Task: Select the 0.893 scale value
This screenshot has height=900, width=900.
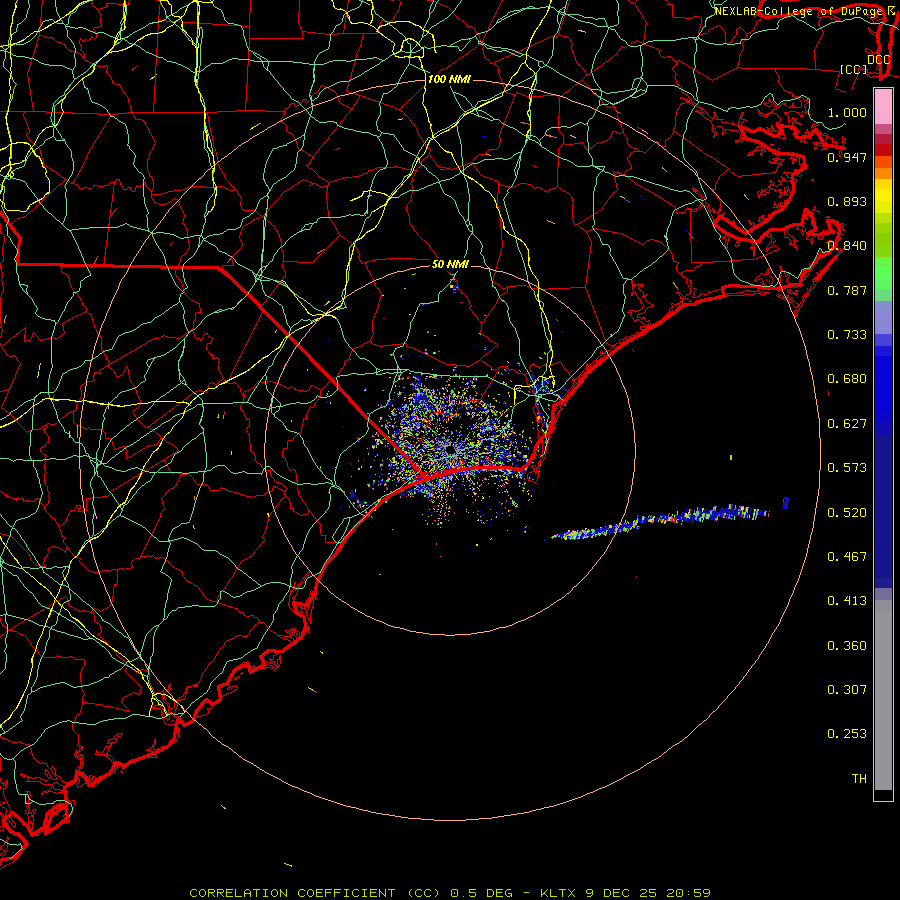Action: 847,201
